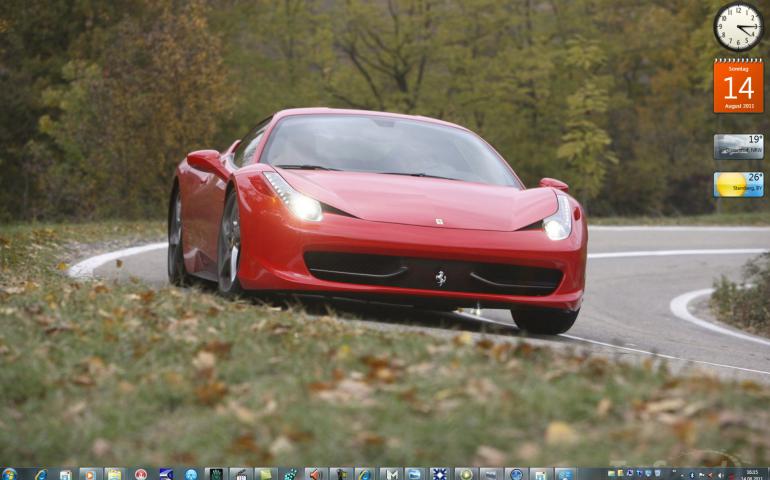Open the calendar gadget showing 14 August 2011
Image resolution: width=770 pixels, height=480 pixels.
[739, 86]
